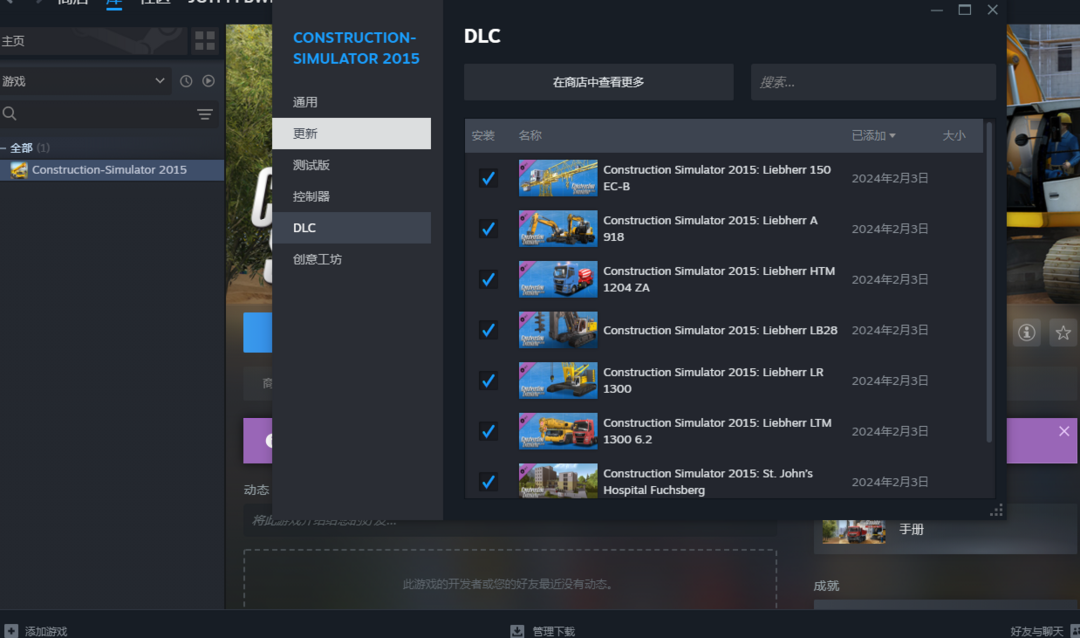Click the Liebherr A 918 DLC thumbnail

558,229
